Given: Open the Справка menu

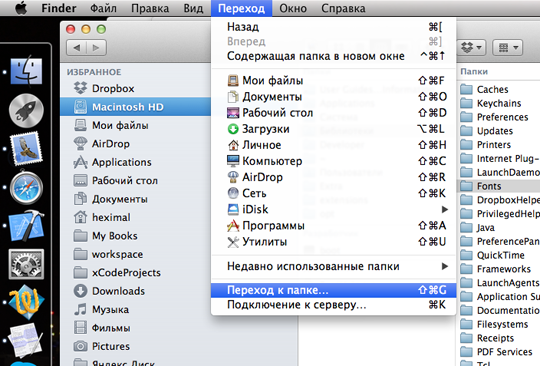Looking at the screenshot, I should point(343,8).
